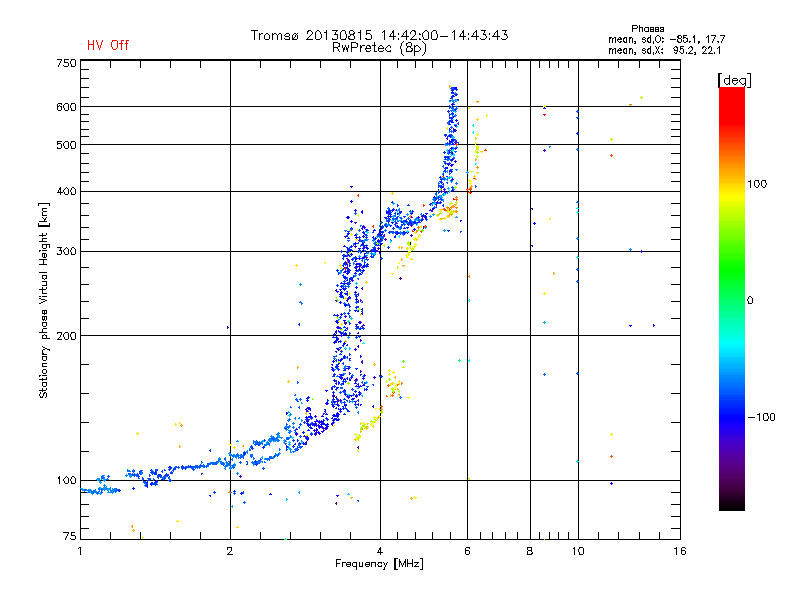Click the blue trace peak near 650 km
This screenshot has width=800, height=600.
pyautogui.click(x=453, y=94)
